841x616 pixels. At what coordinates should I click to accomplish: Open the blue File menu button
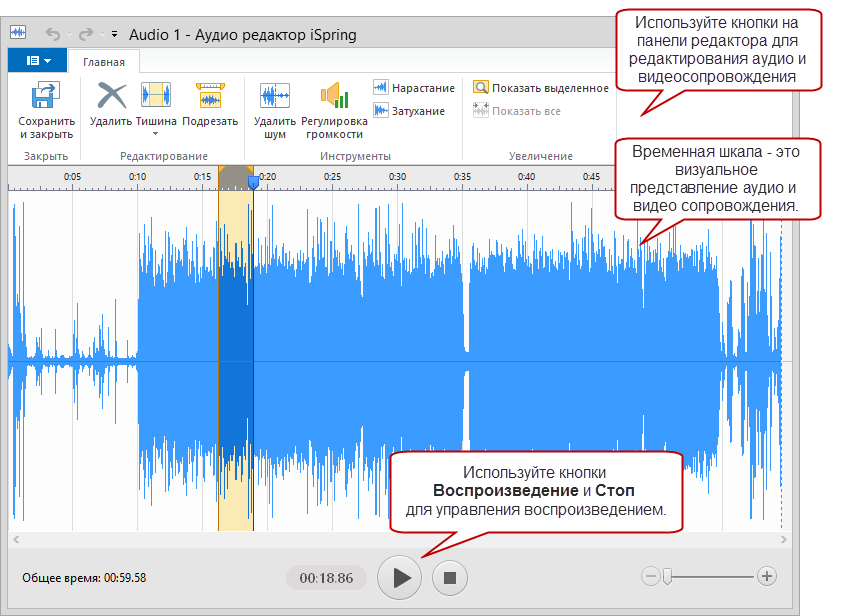coord(38,61)
